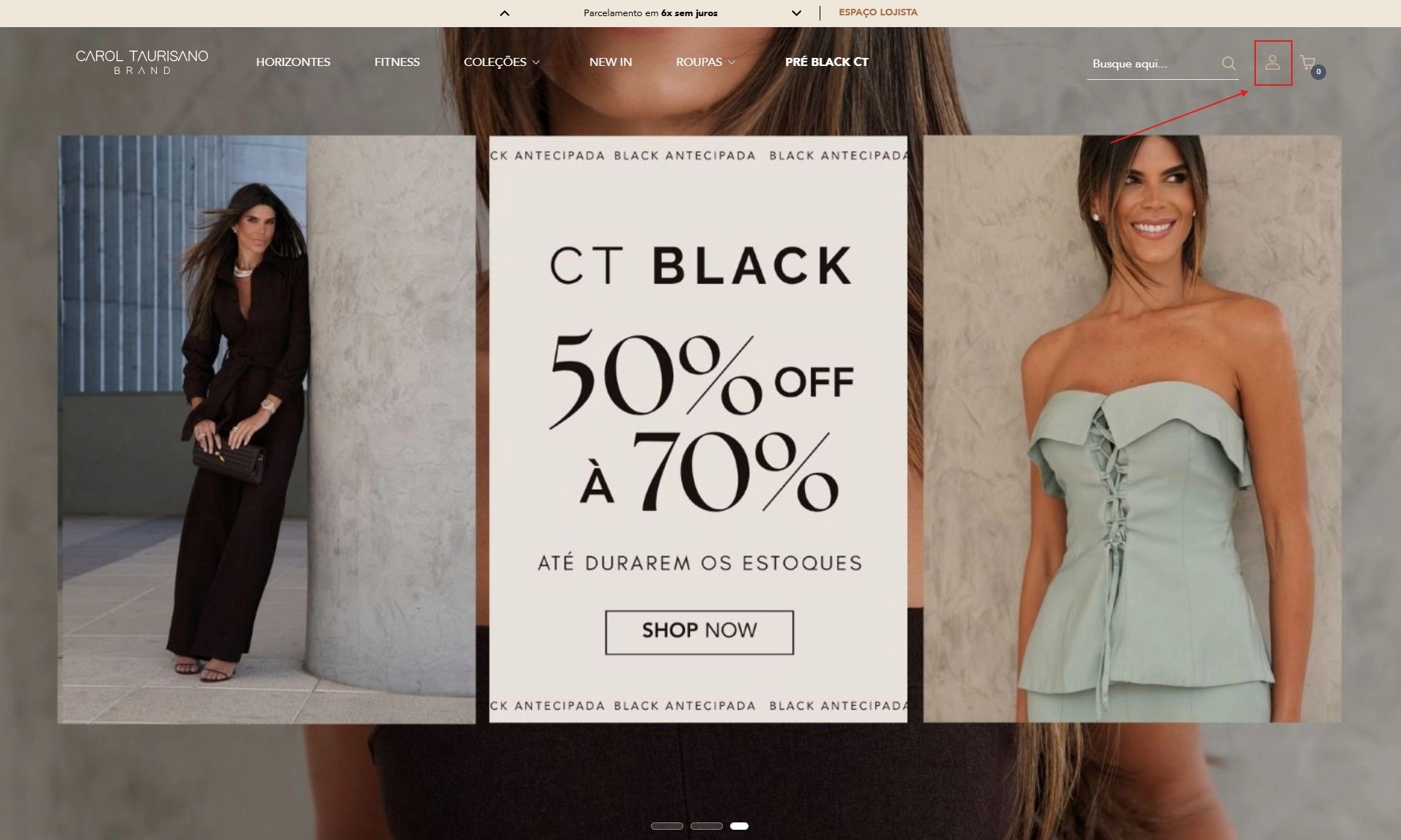Open the FITNESS menu item
Screen dimensions: 1401x840
pos(397,62)
